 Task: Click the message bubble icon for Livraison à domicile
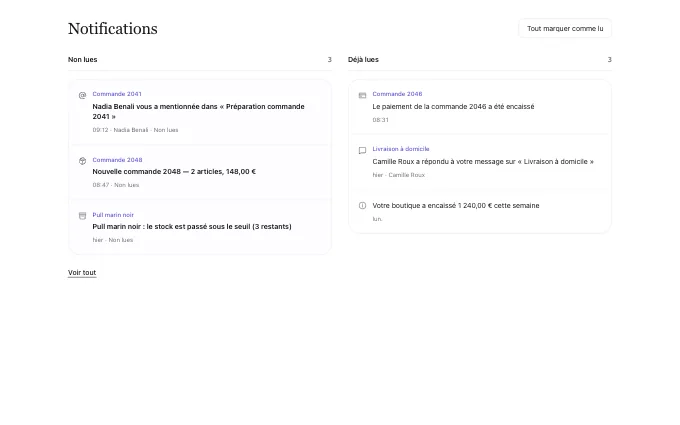click(363, 150)
